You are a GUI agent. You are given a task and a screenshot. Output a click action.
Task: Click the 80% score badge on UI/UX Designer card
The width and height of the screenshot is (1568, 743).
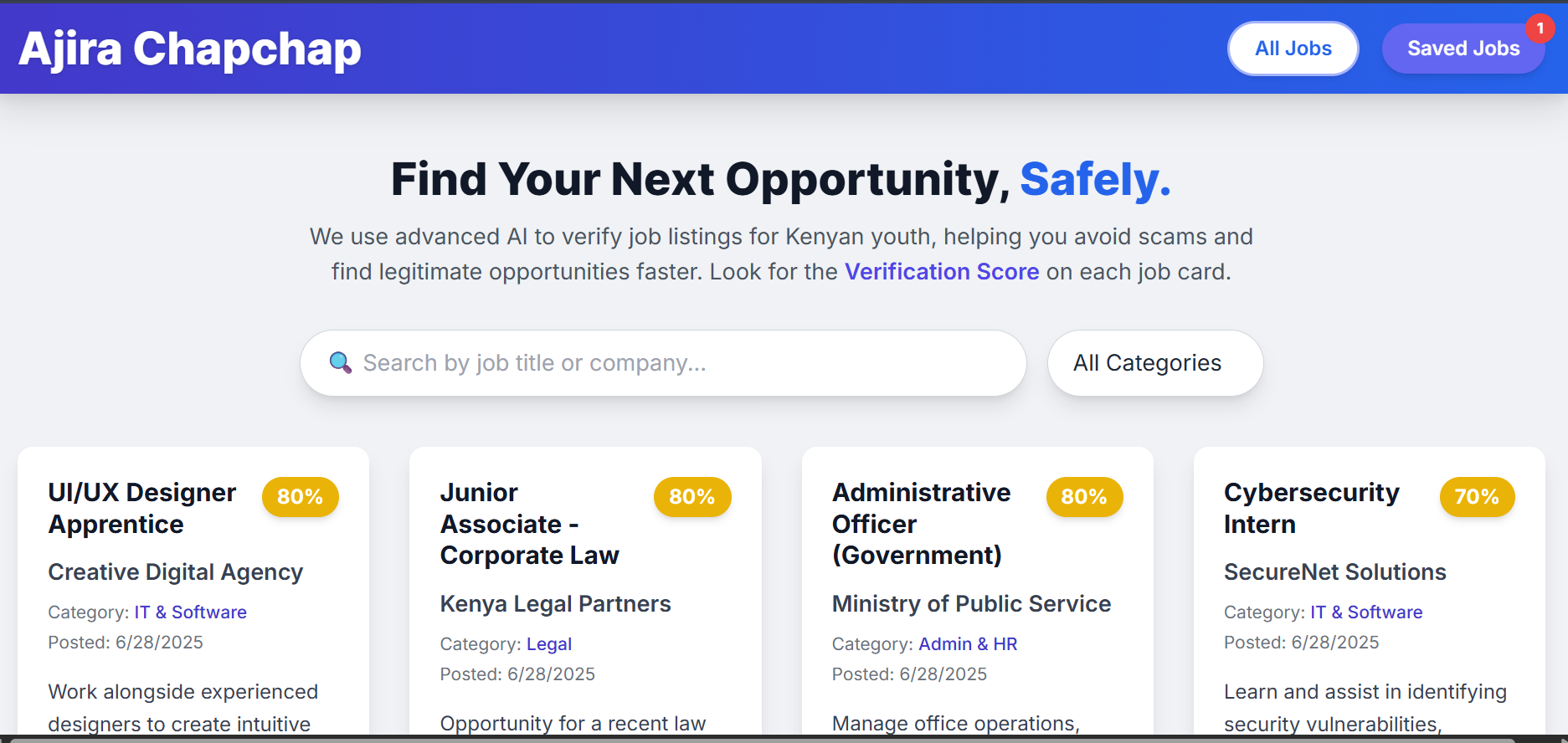click(300, 497)
